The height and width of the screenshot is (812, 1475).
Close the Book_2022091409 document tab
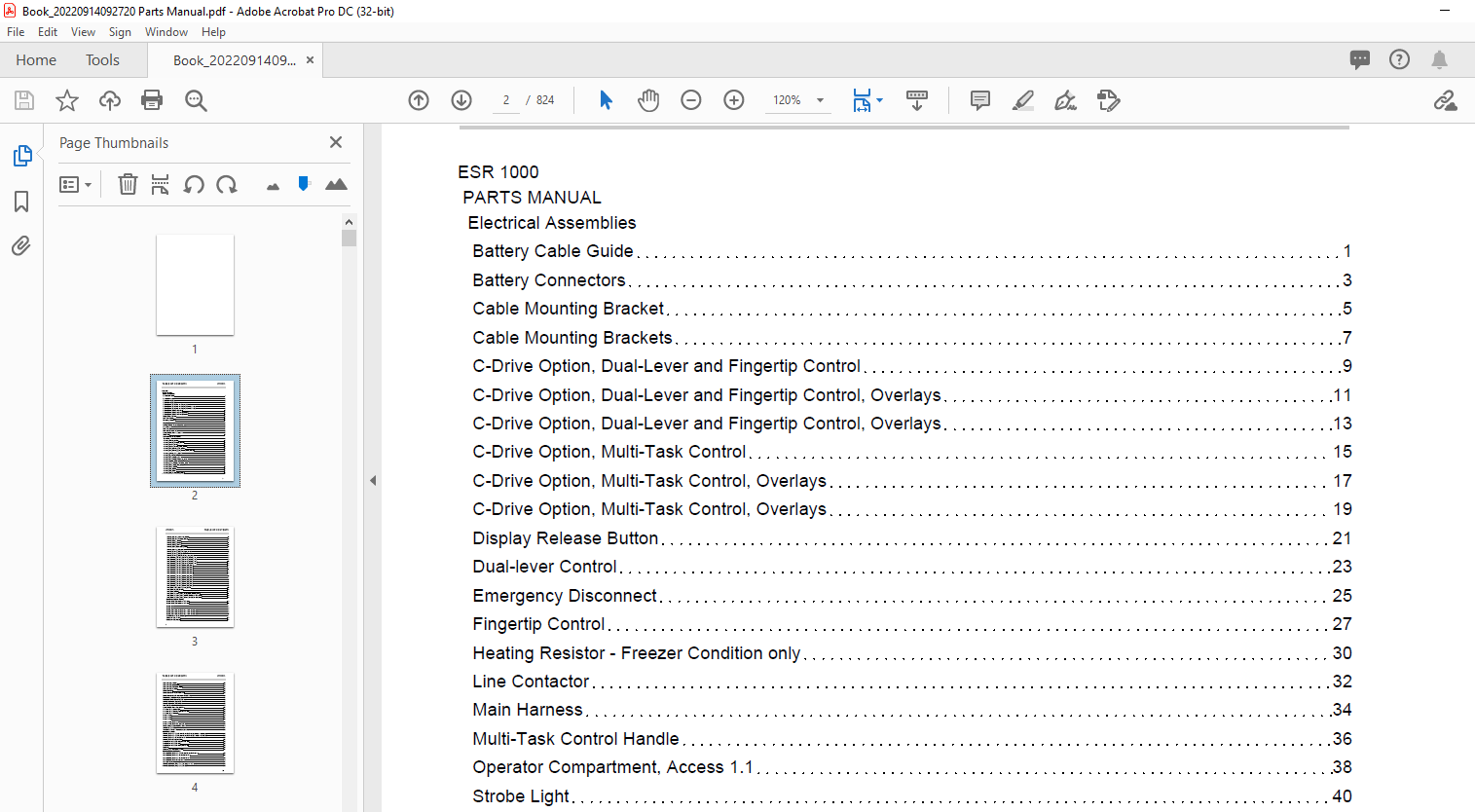[x=310, y=60]
